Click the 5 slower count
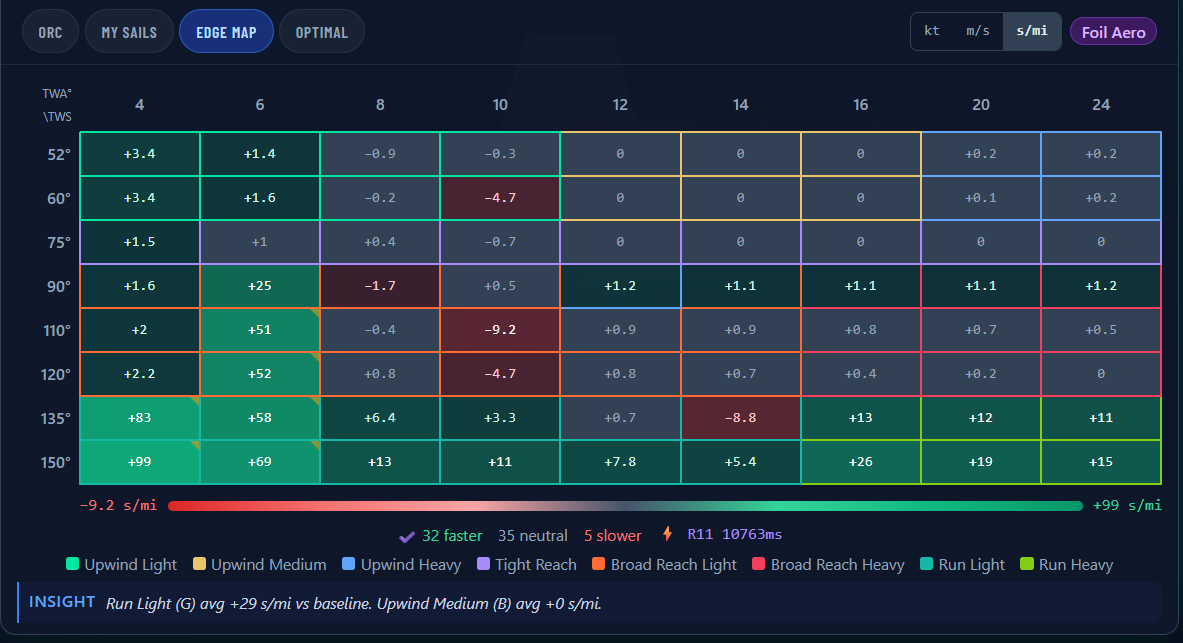 click(x=613, y=536)
